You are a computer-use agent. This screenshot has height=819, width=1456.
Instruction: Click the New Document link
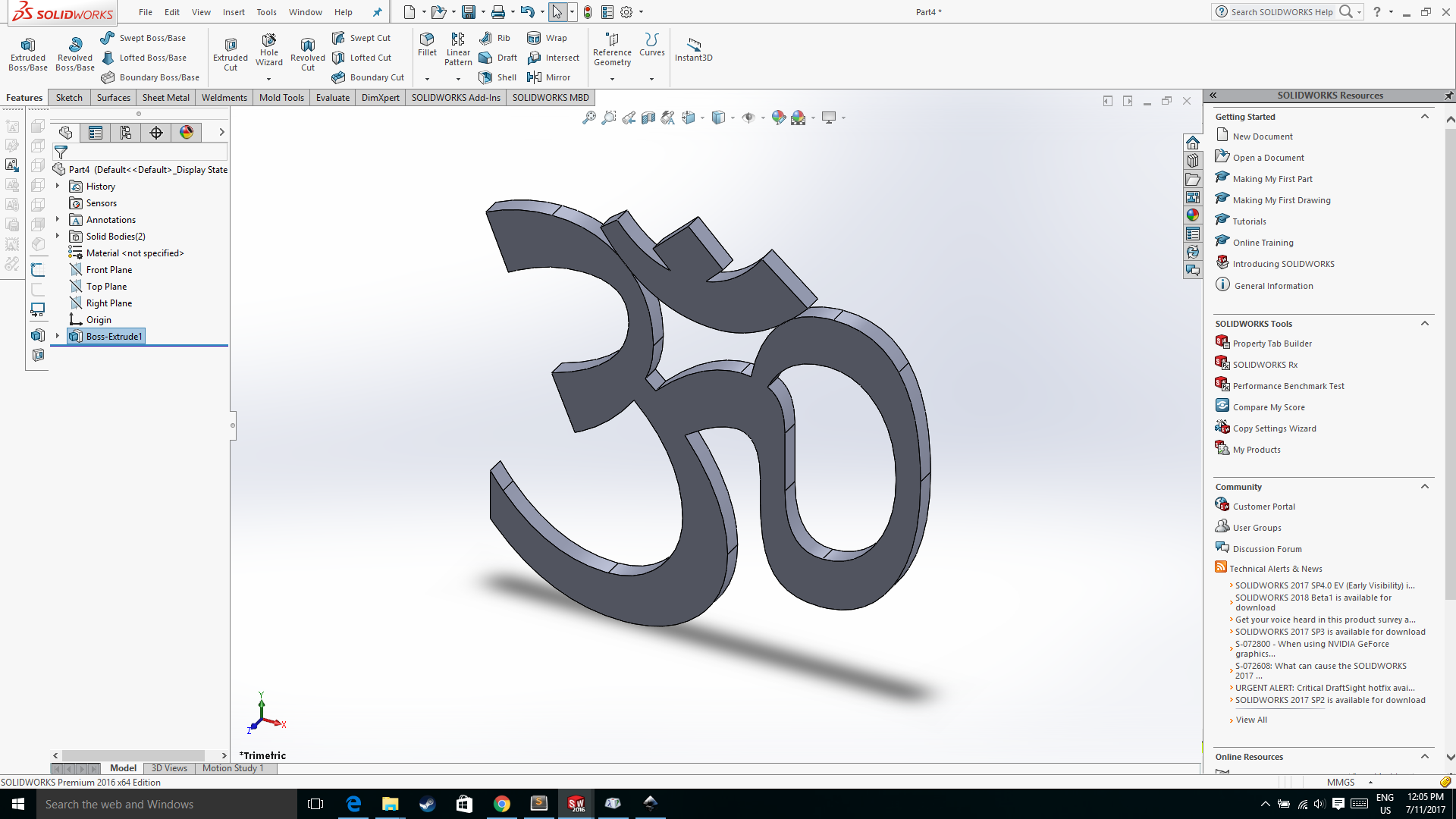[1263, 136]
